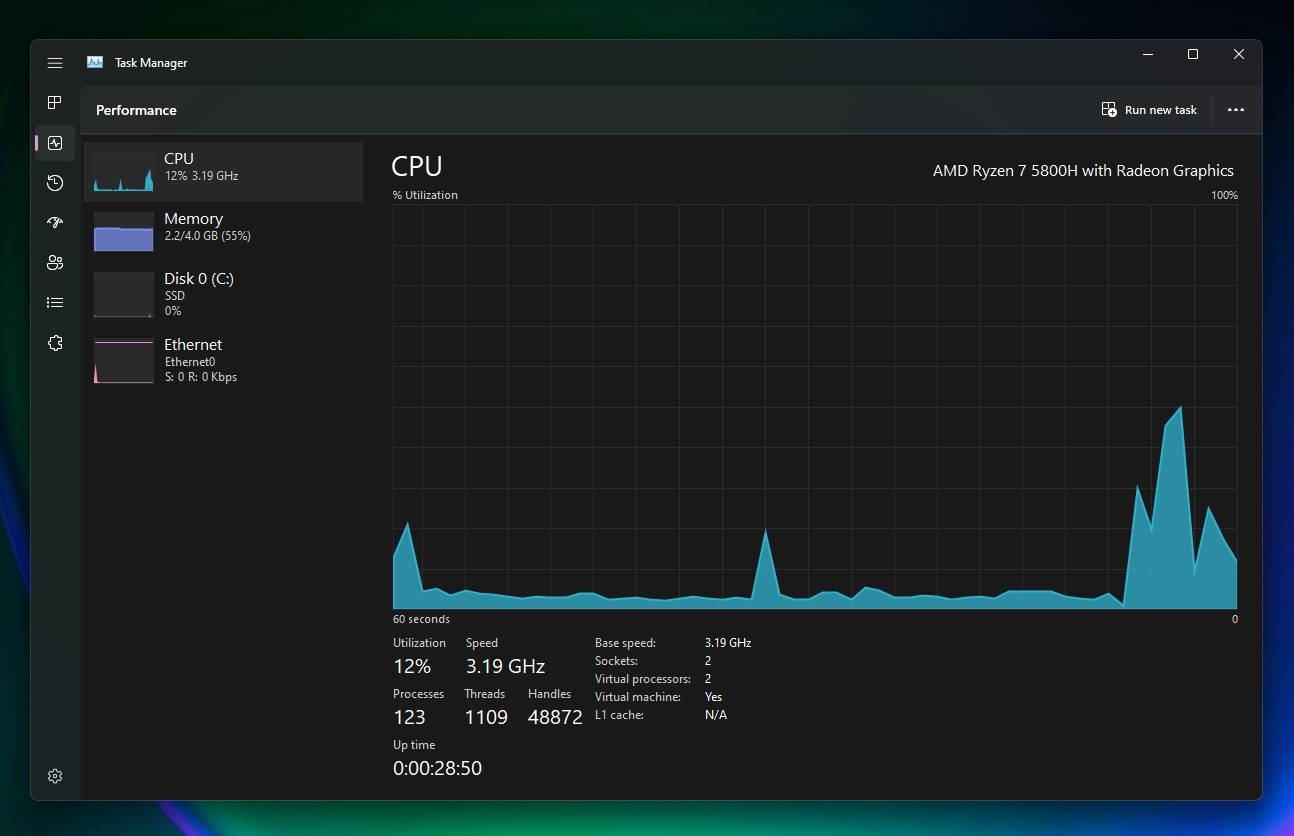Click the AMD Ryzen 7 5800H label
Screen dimensions: 1294x836
(x=1083, y=170)
